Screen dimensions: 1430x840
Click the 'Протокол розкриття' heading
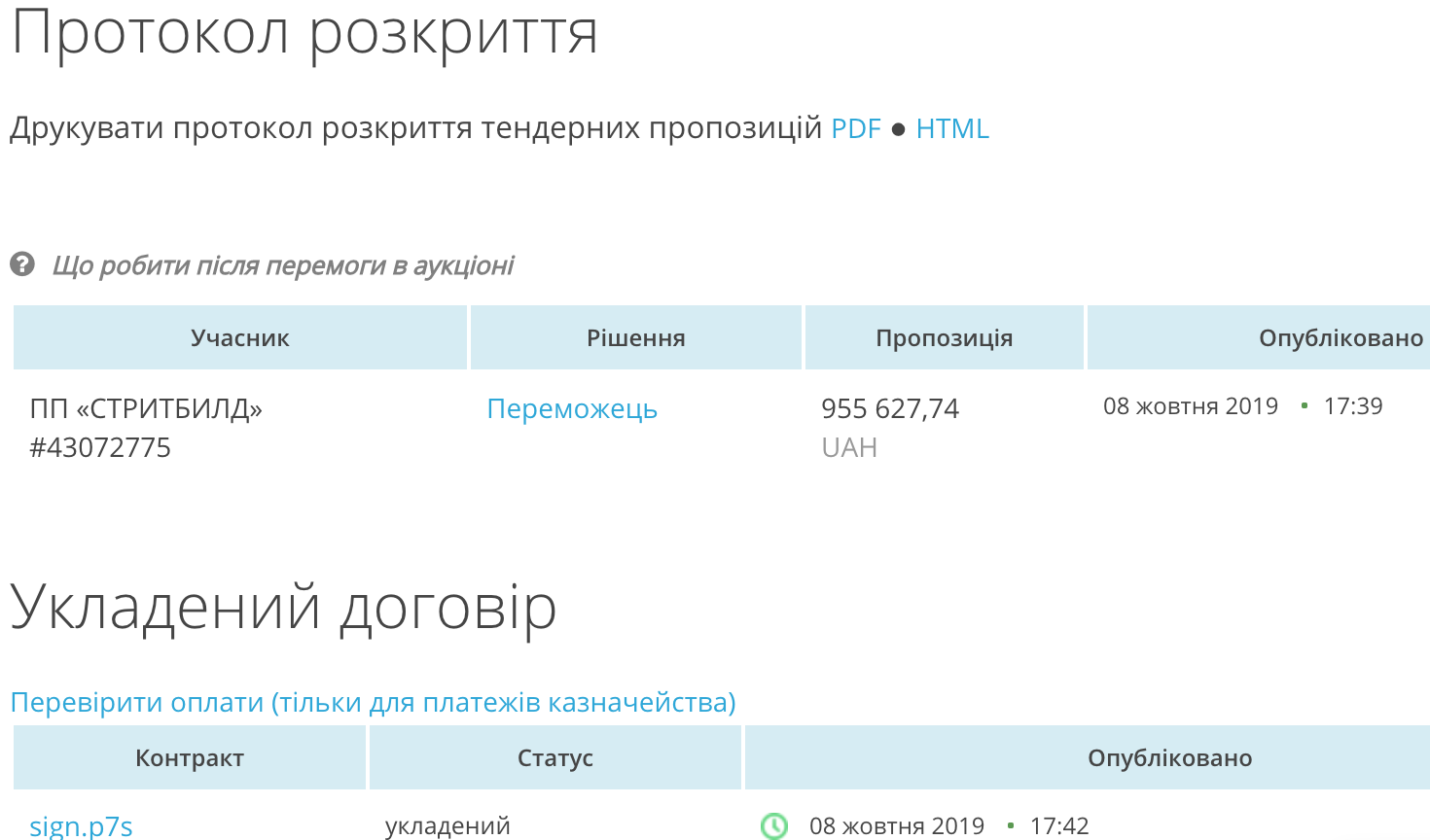304,33
